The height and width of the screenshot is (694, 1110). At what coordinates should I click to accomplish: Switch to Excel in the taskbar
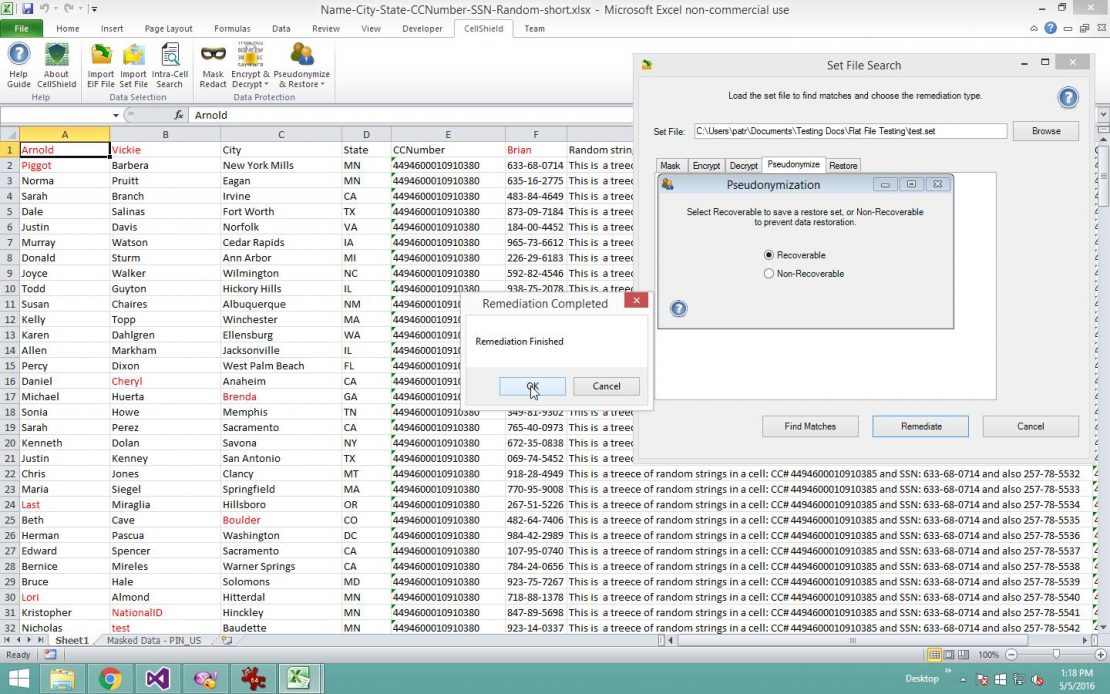299,679
